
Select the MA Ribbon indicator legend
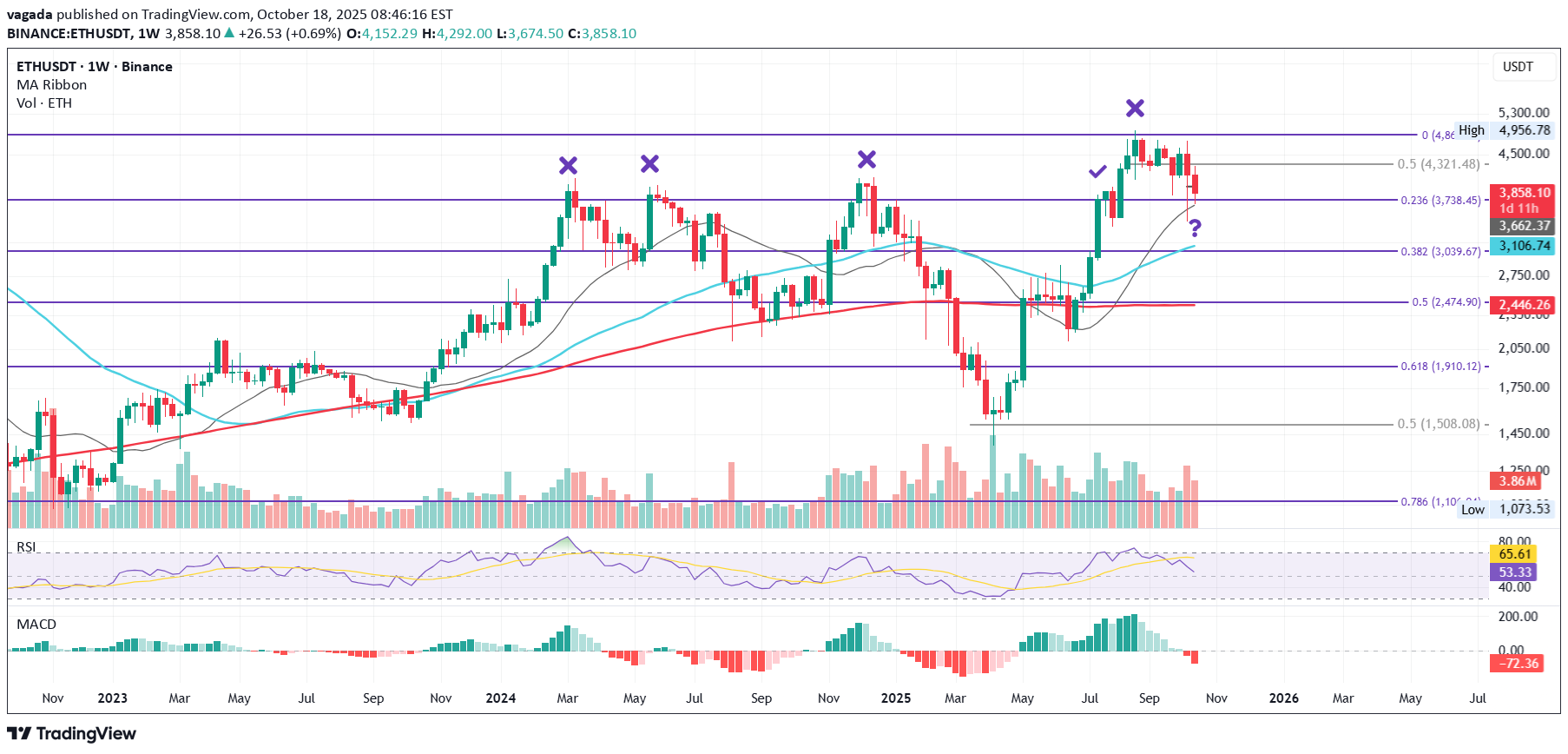point(52,85)
